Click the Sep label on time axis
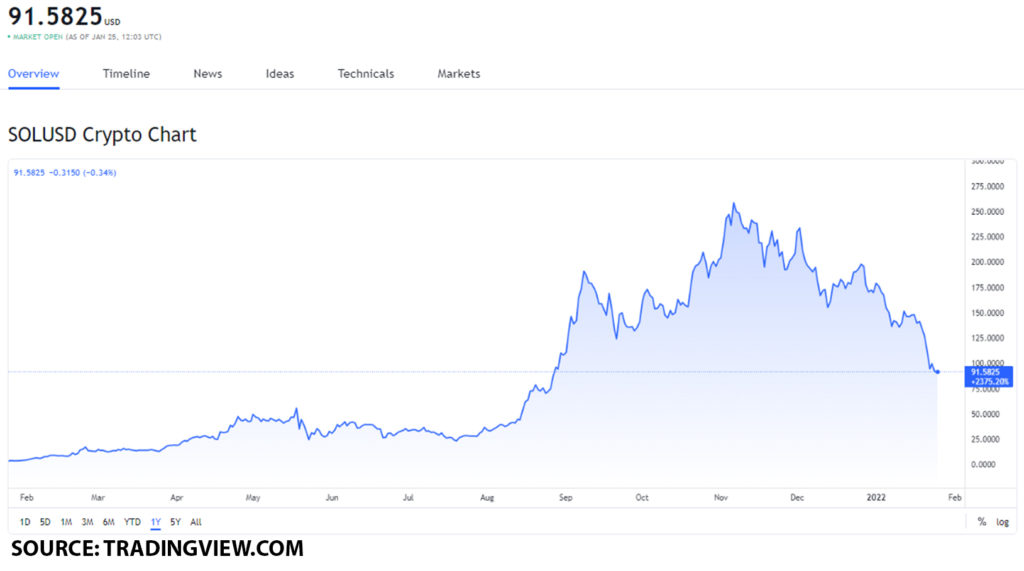Screen dimensions: 1024x571 coord(566,498)
